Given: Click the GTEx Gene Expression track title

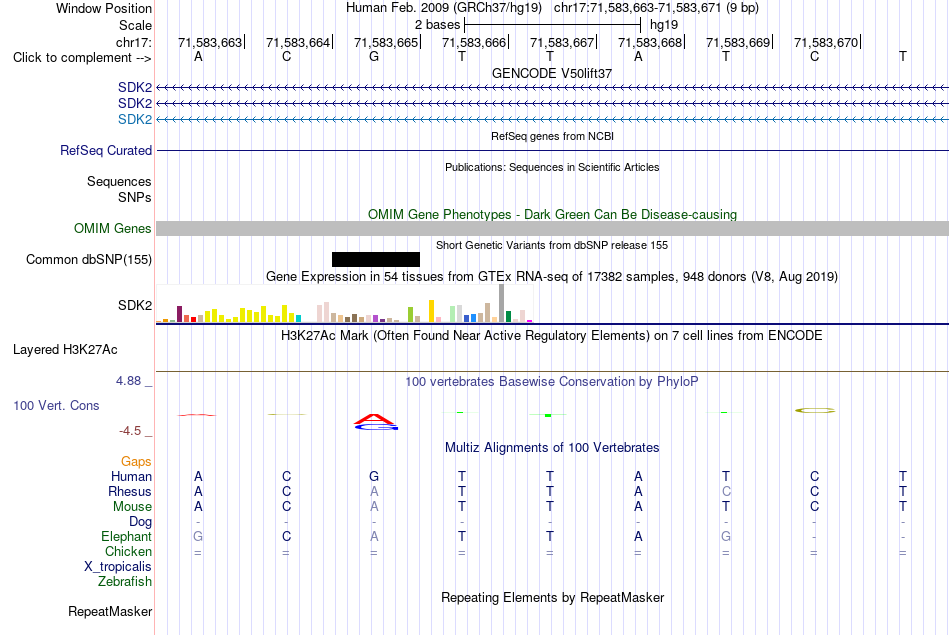Looking at the screenshot, I should coord(552,277).
